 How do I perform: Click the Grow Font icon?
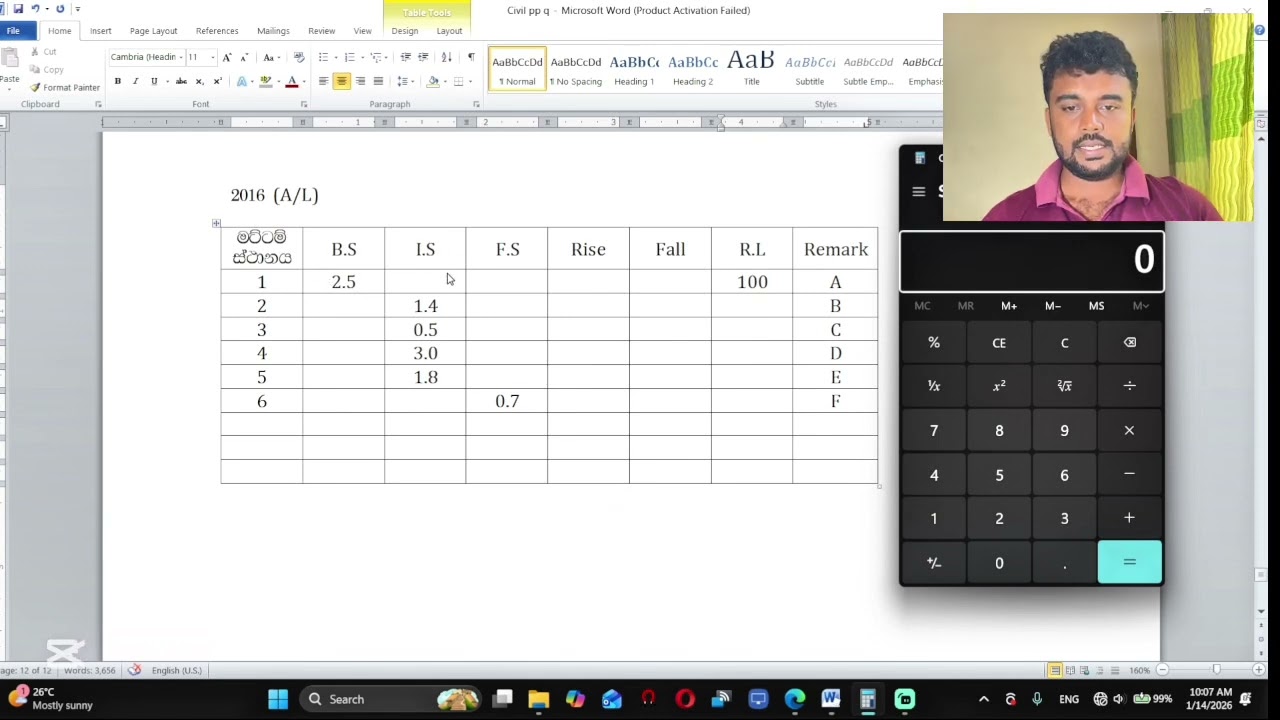[x=227, y=57]
